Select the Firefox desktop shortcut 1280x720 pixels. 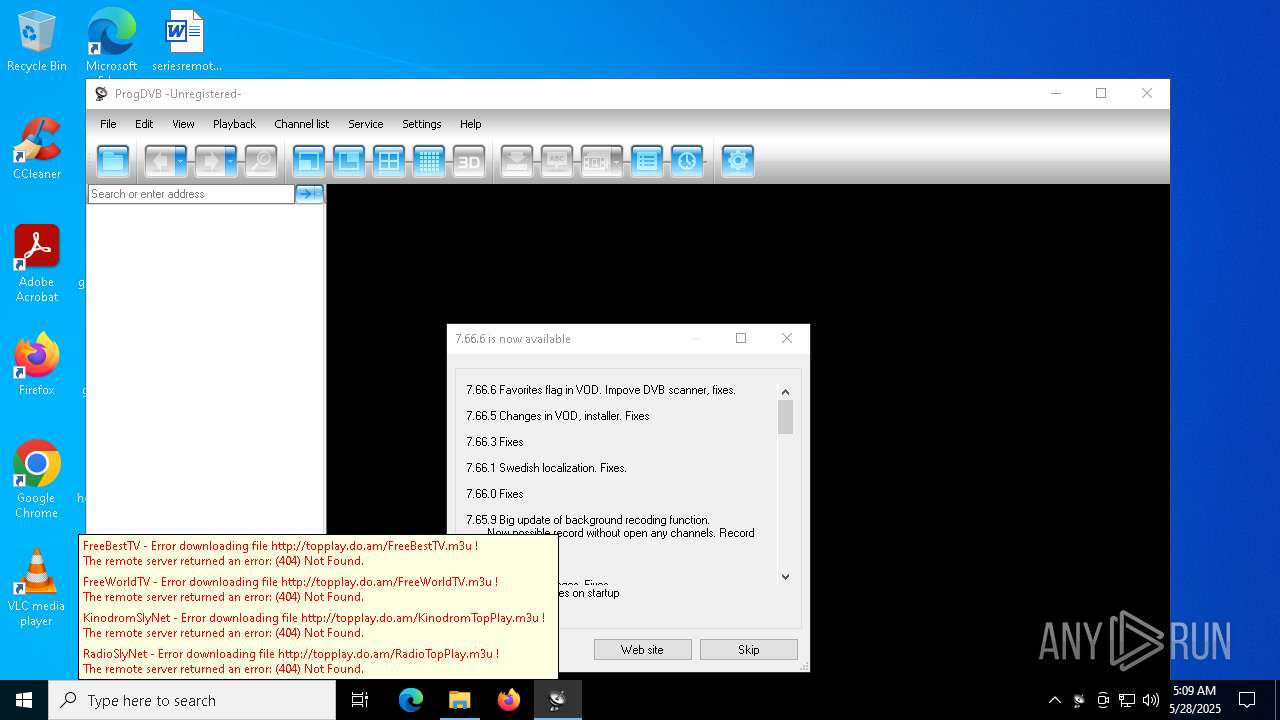click(37, 364)
